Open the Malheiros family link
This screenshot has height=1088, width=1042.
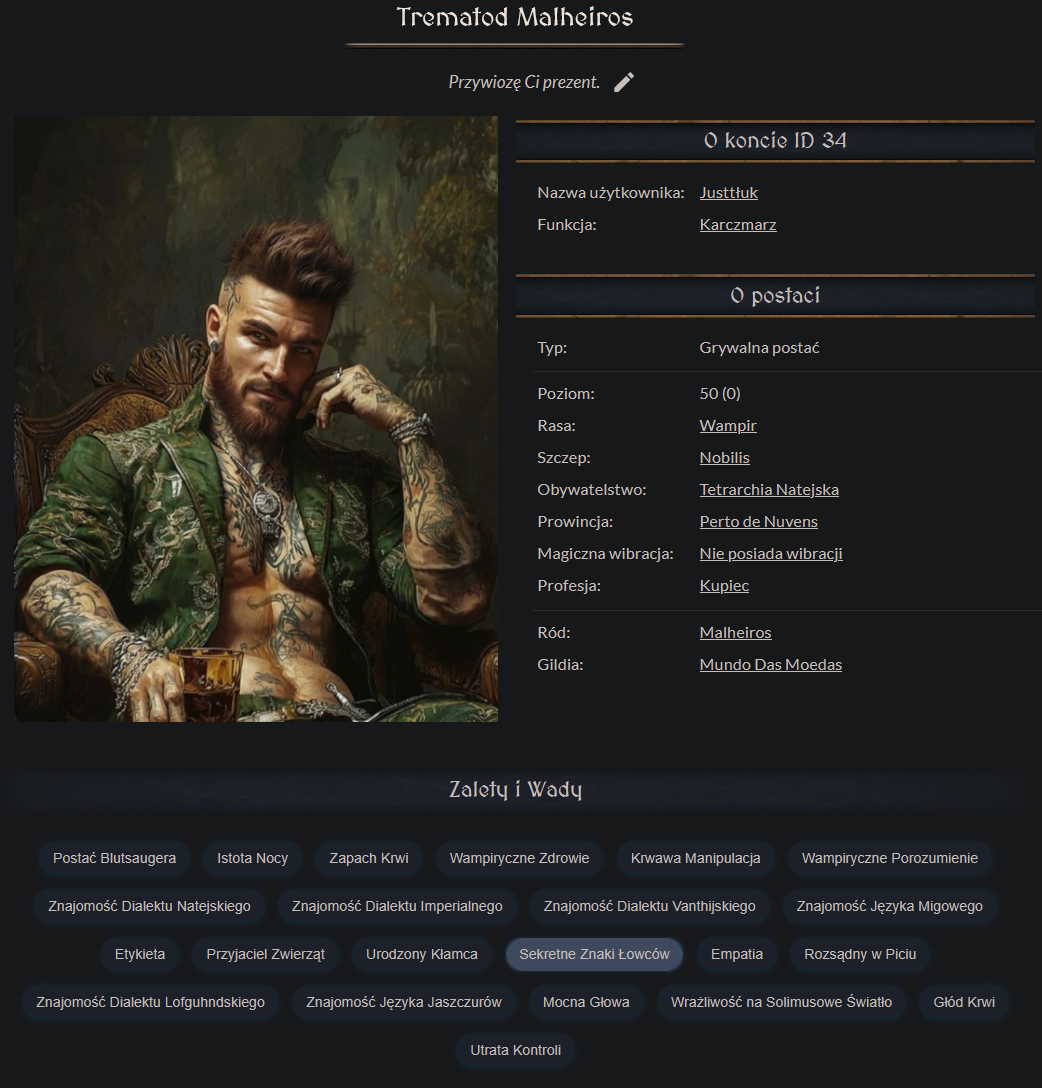click(735, 632)
